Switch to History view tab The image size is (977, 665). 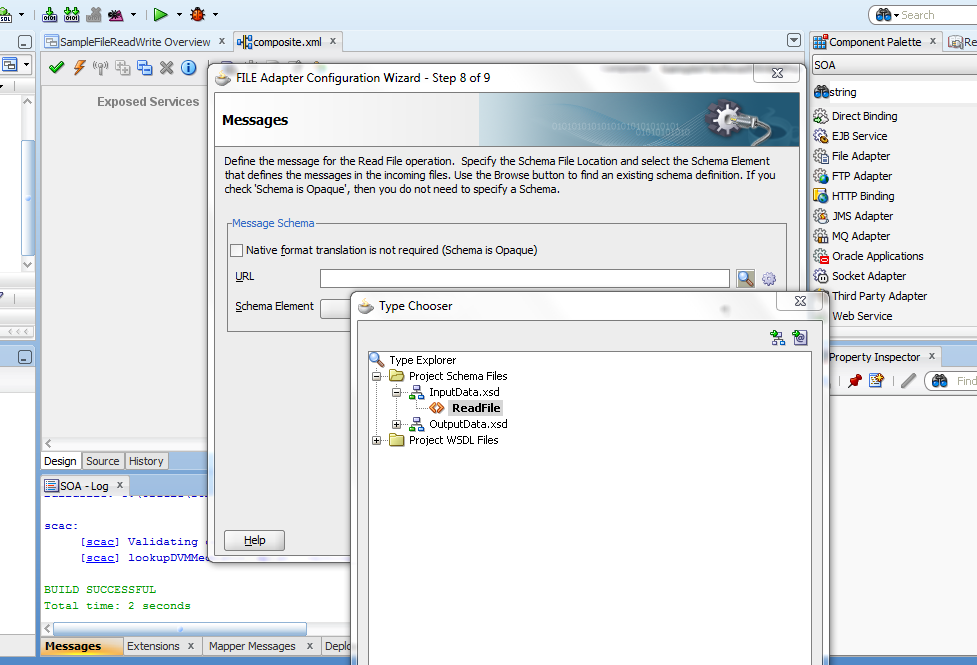pyautogui.click(x=146, y=461)
